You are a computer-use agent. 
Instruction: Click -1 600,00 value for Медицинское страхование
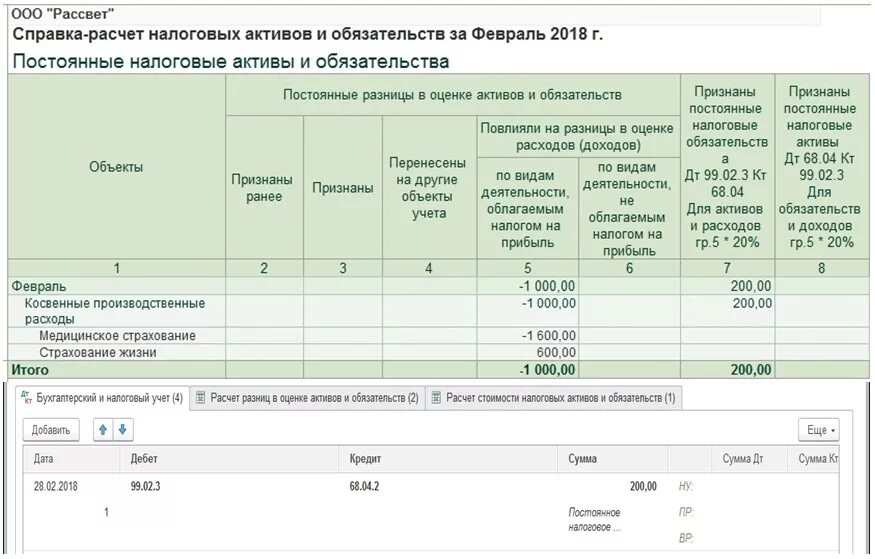coord(549,336)
